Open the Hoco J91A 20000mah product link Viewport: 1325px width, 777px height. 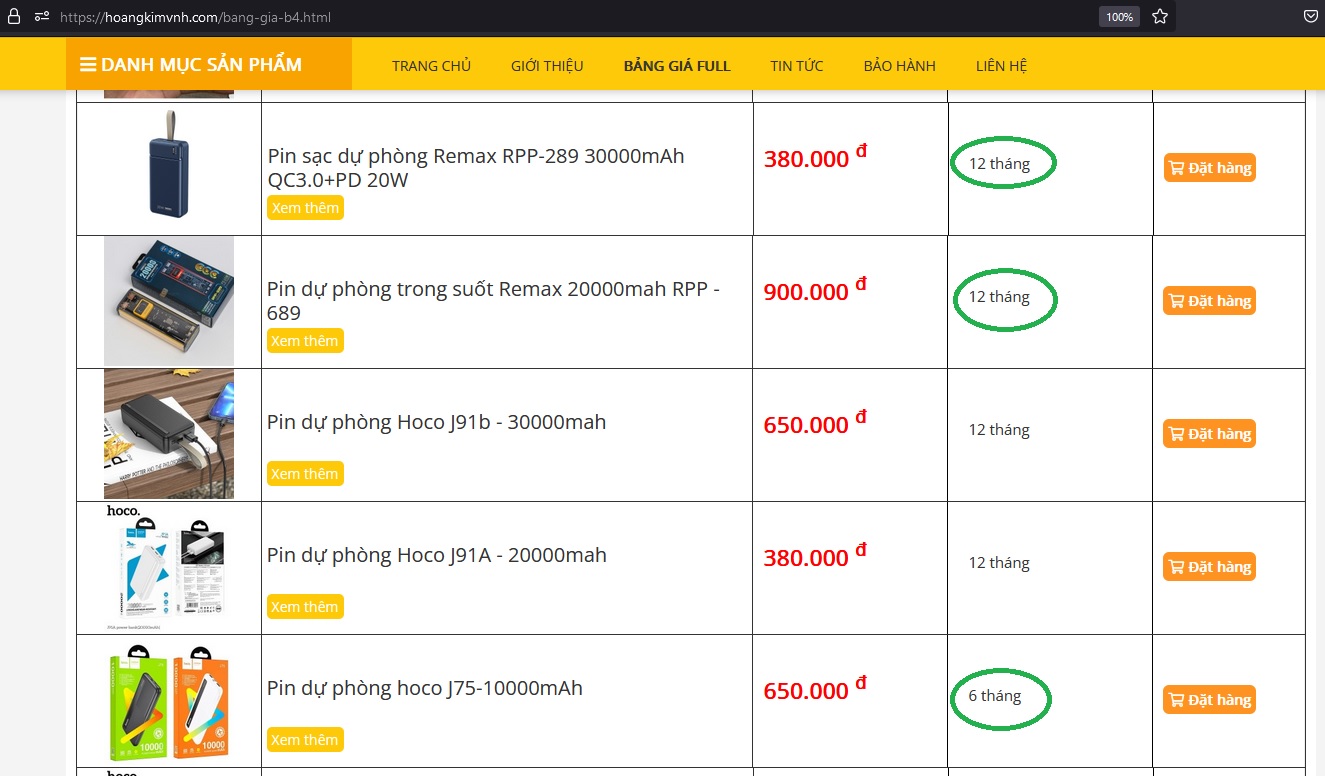pos(436,555)
